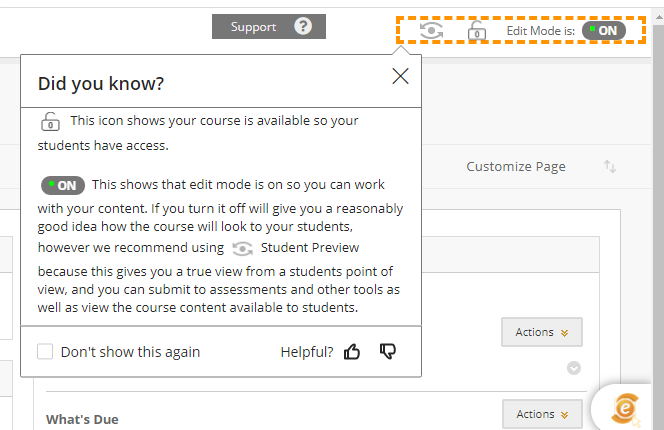
Task: Click the ON badge inside the popup text
Action: (62, 185)
